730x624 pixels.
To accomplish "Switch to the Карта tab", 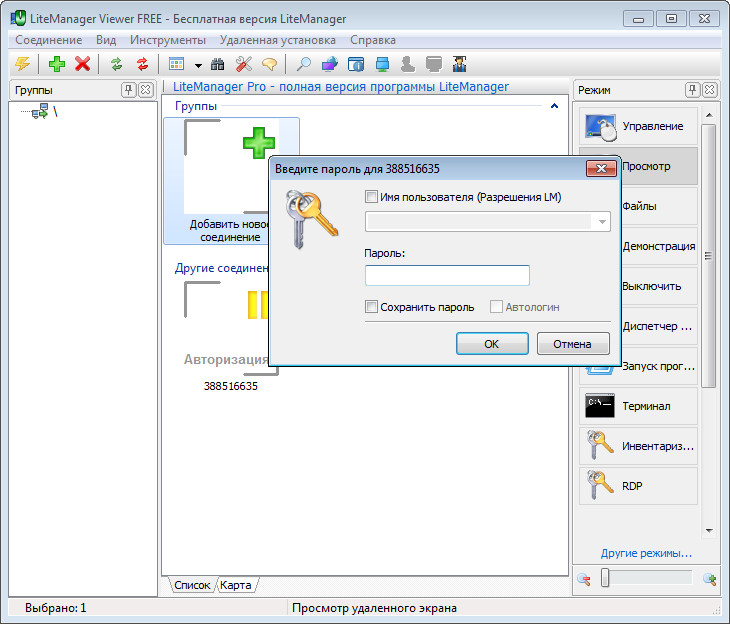I will tap(236, 585).
